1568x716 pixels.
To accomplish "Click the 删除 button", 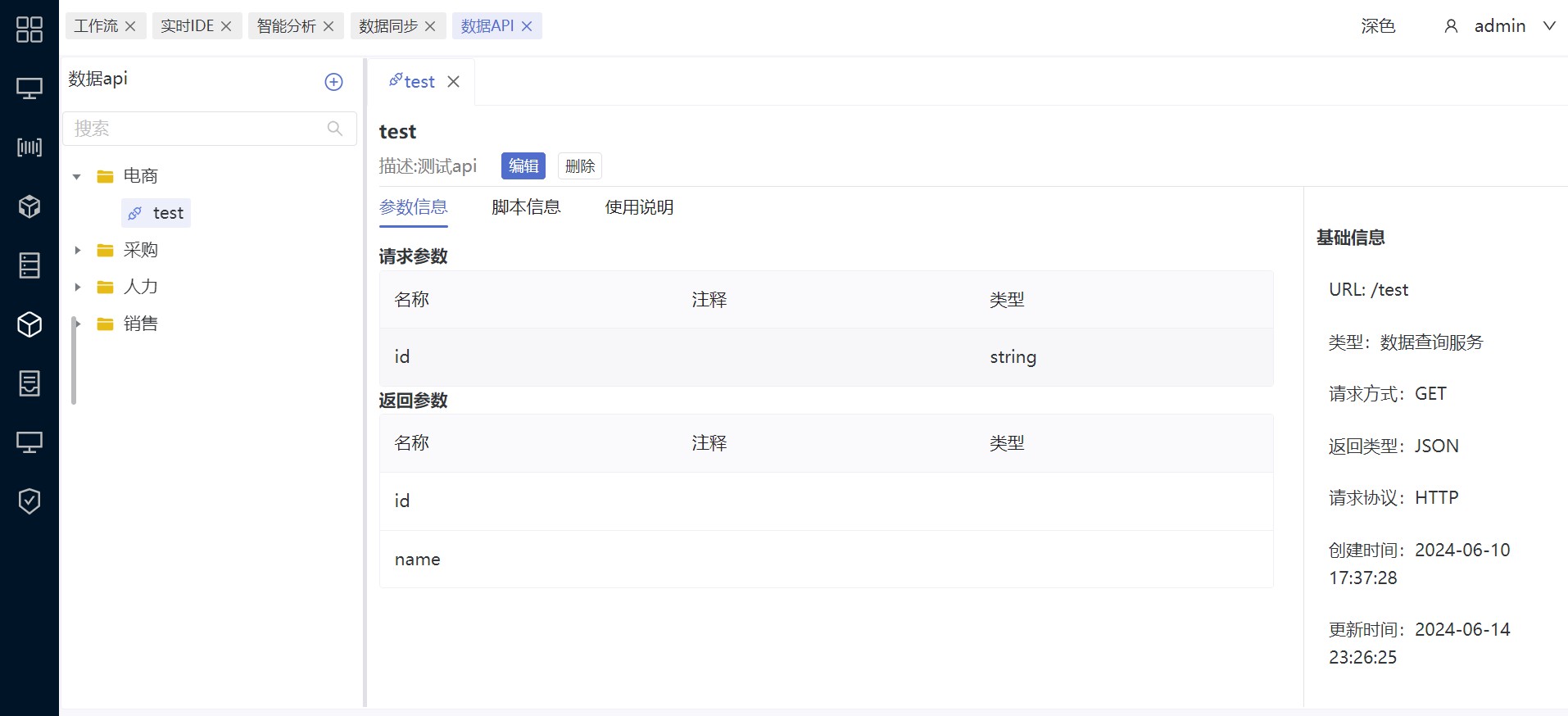I will (580, 166).
